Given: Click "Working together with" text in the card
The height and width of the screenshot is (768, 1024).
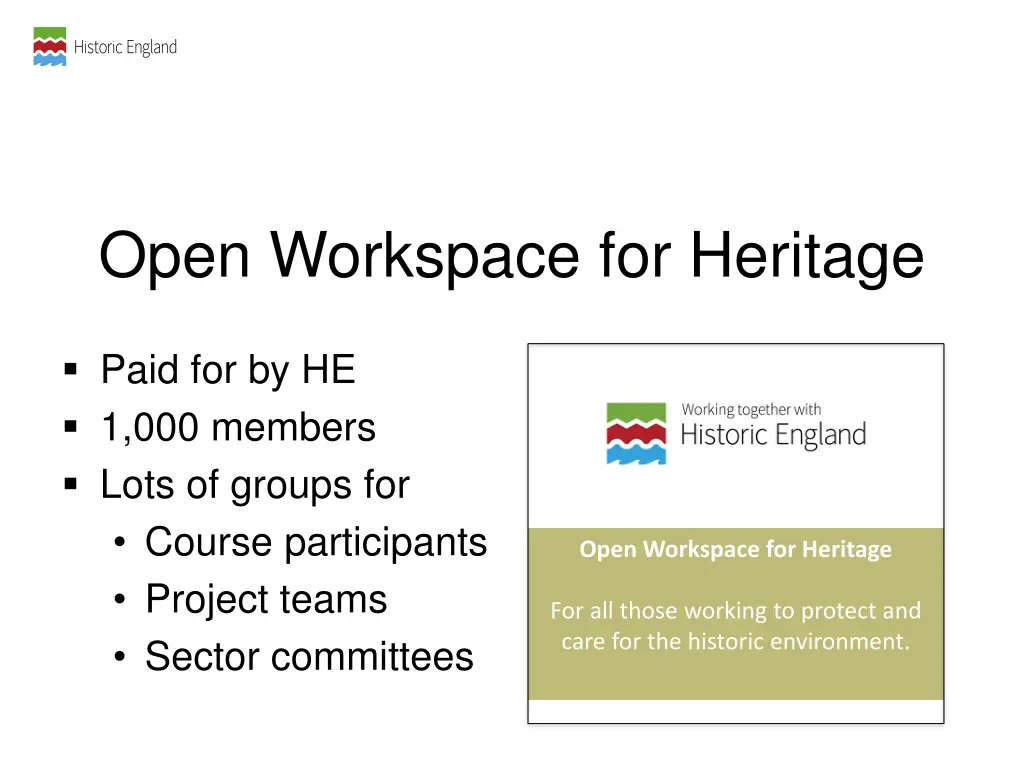Looking at the screenshot, I should [x=752, y=409].
